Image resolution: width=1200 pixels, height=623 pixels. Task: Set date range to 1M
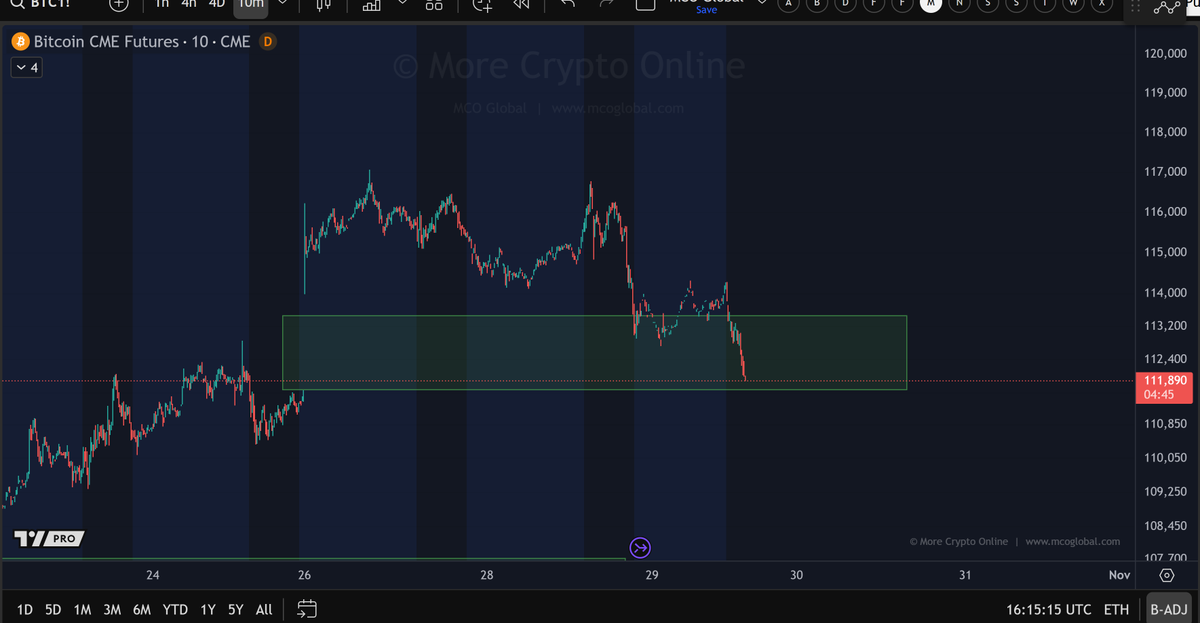point(82,609)
